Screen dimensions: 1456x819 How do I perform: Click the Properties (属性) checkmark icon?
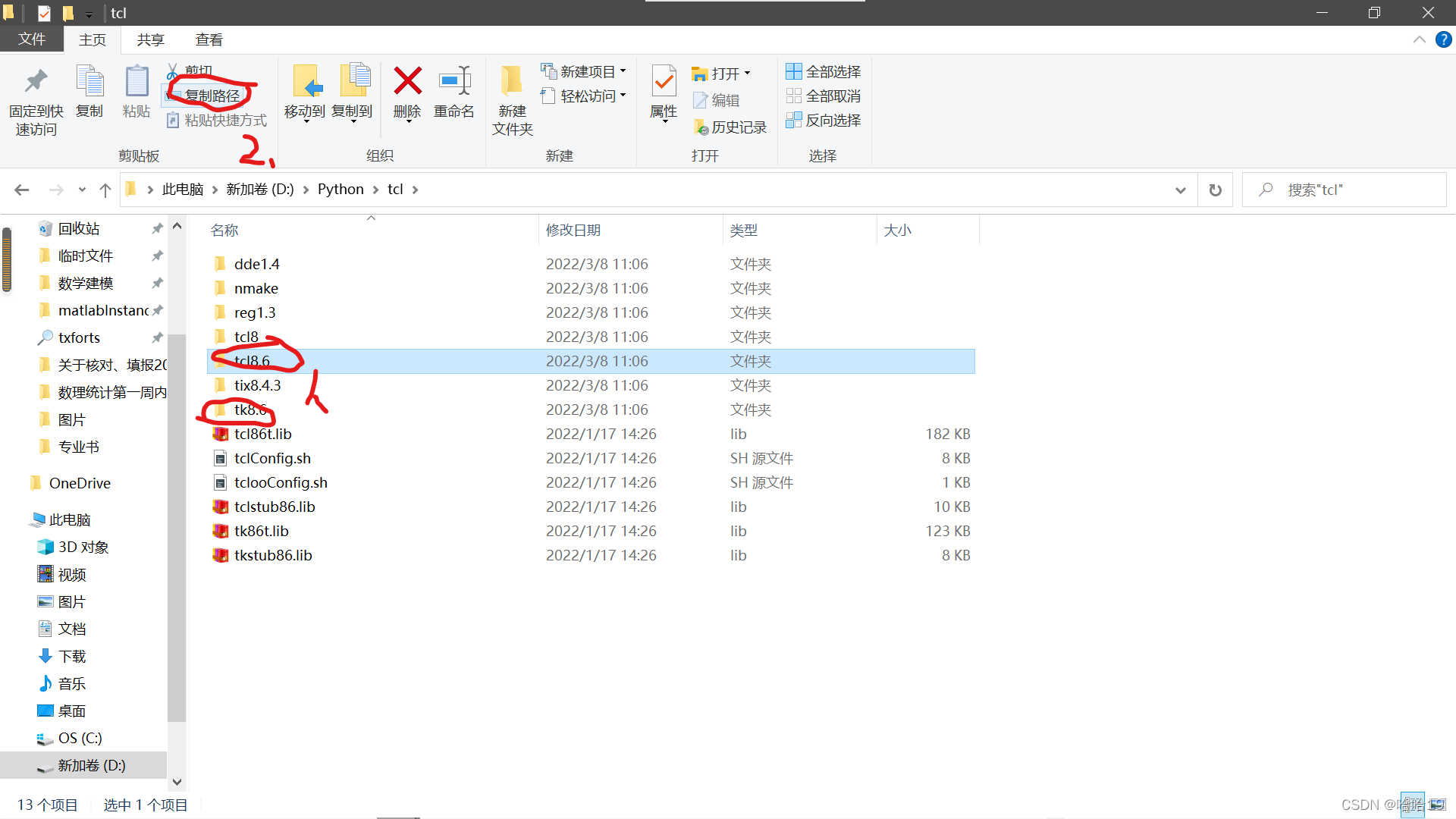(664, 81)
